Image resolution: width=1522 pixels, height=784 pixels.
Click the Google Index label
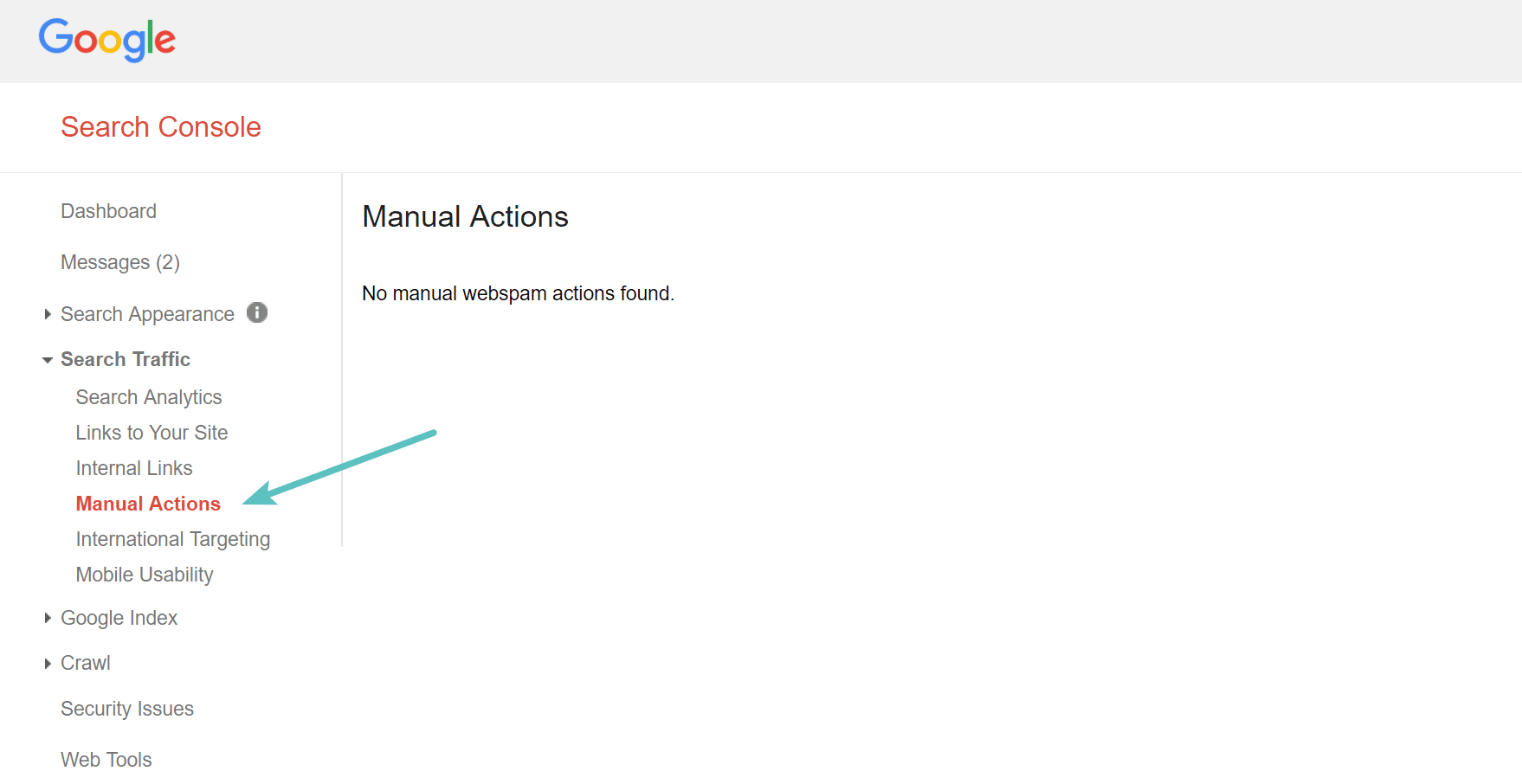click(119, 618)
